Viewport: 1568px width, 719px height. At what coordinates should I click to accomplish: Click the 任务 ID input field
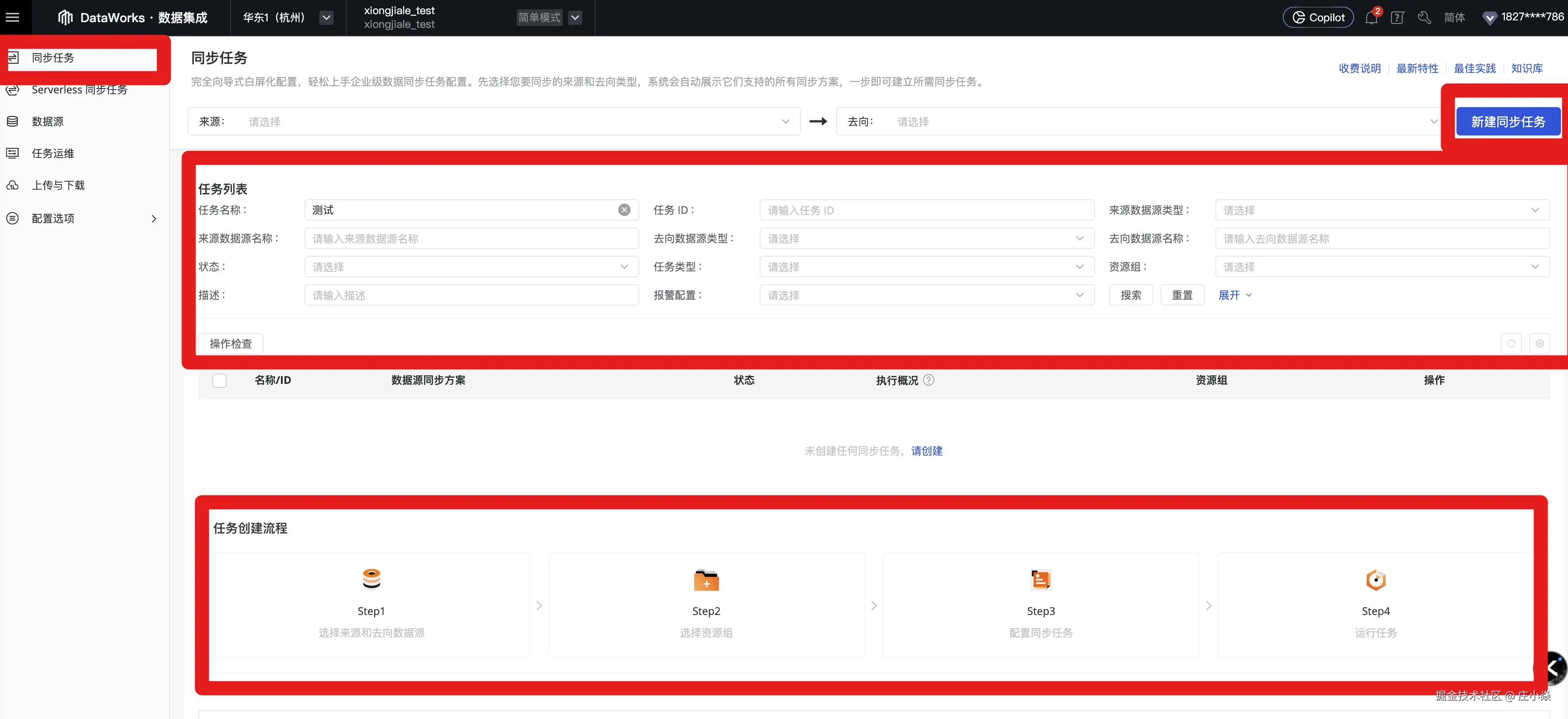[926, 210]
